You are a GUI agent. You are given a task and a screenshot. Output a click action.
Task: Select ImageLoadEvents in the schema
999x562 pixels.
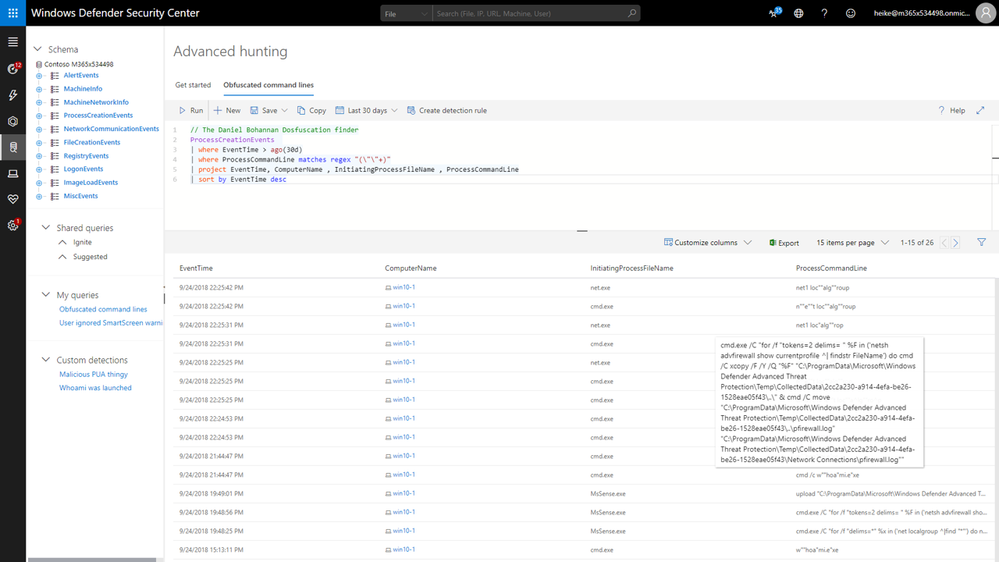(90, 182)
